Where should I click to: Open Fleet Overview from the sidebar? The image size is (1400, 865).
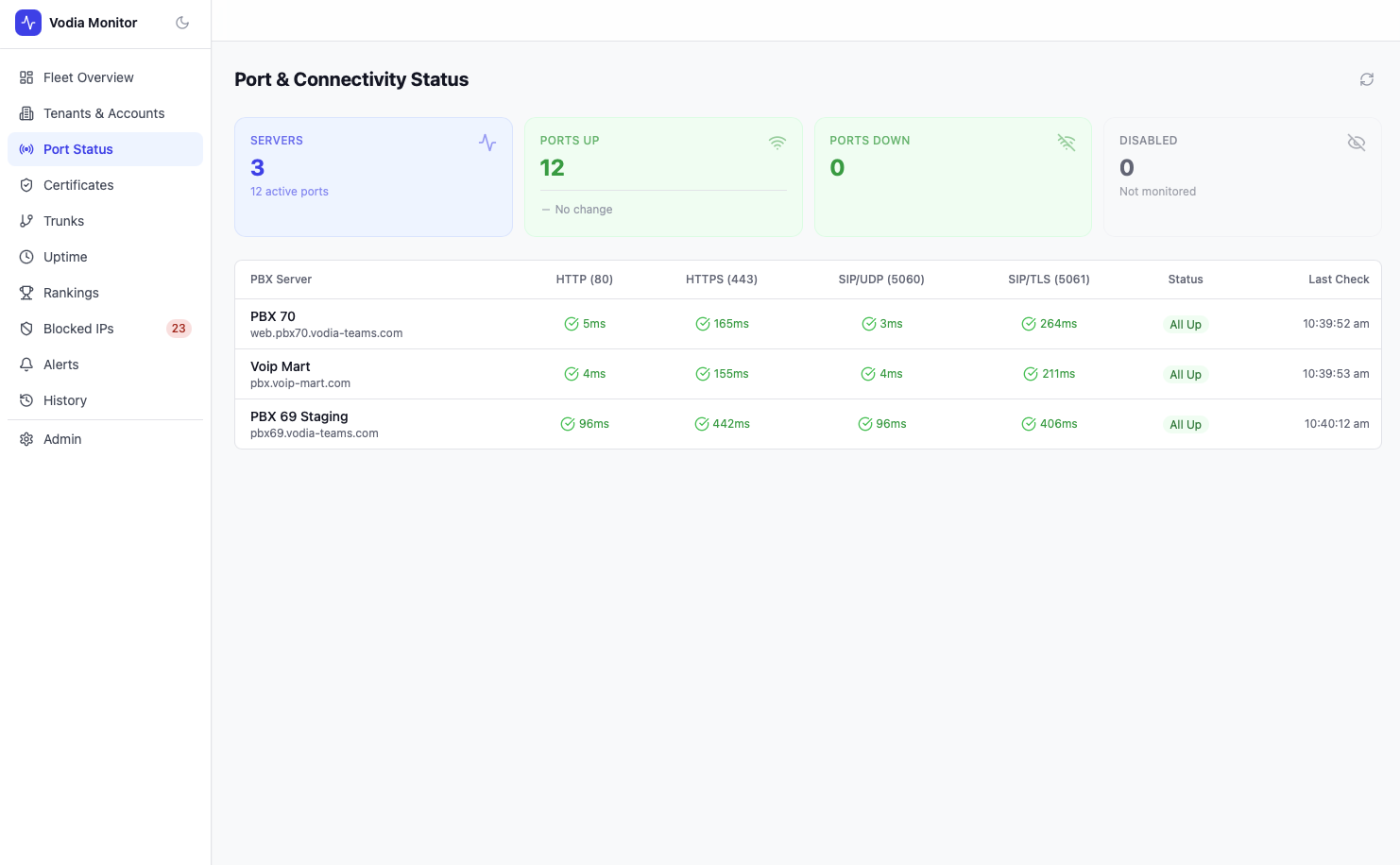[88, 77]
